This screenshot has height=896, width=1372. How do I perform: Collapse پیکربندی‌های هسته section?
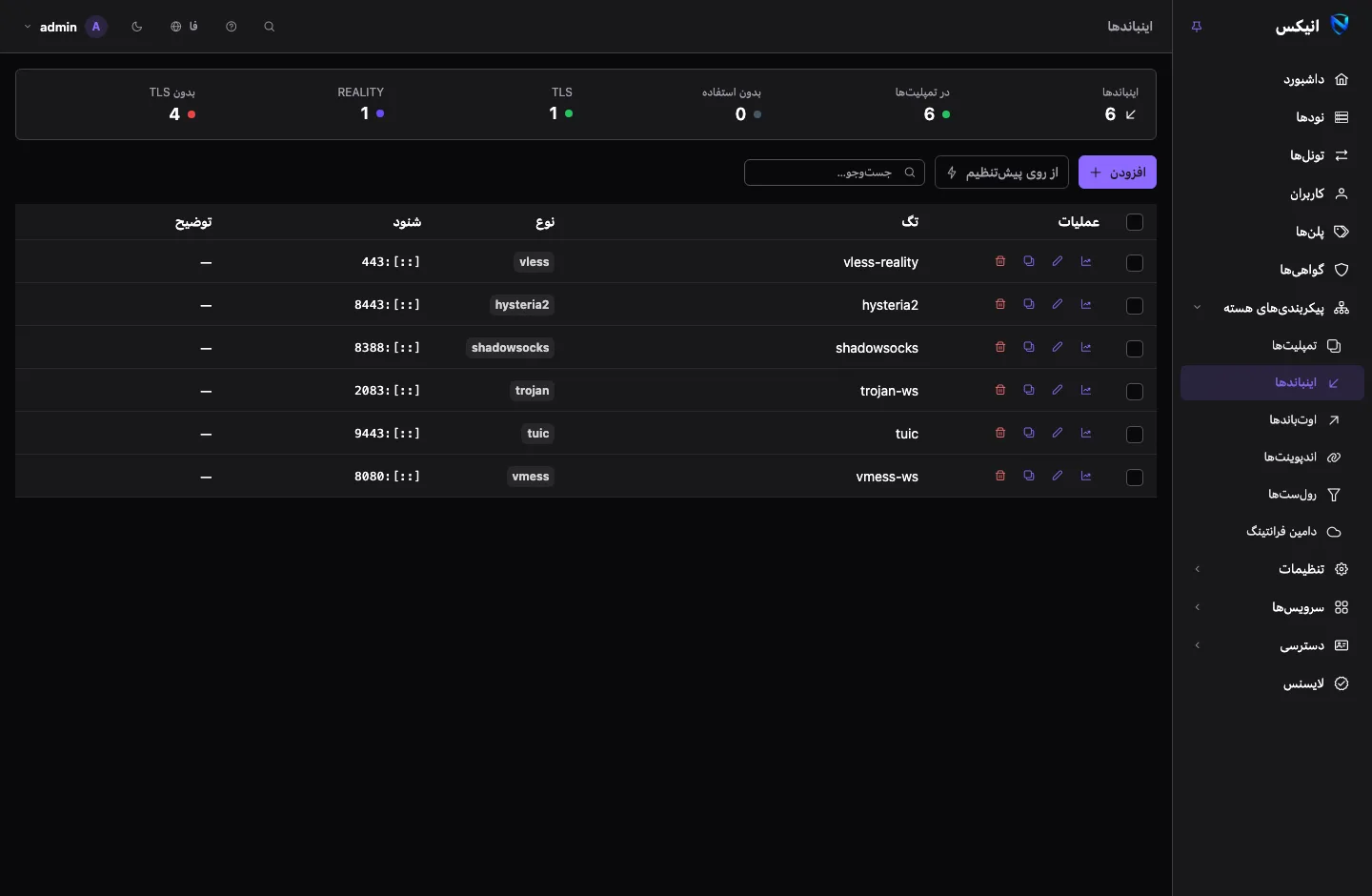(x=1272, y=308)
